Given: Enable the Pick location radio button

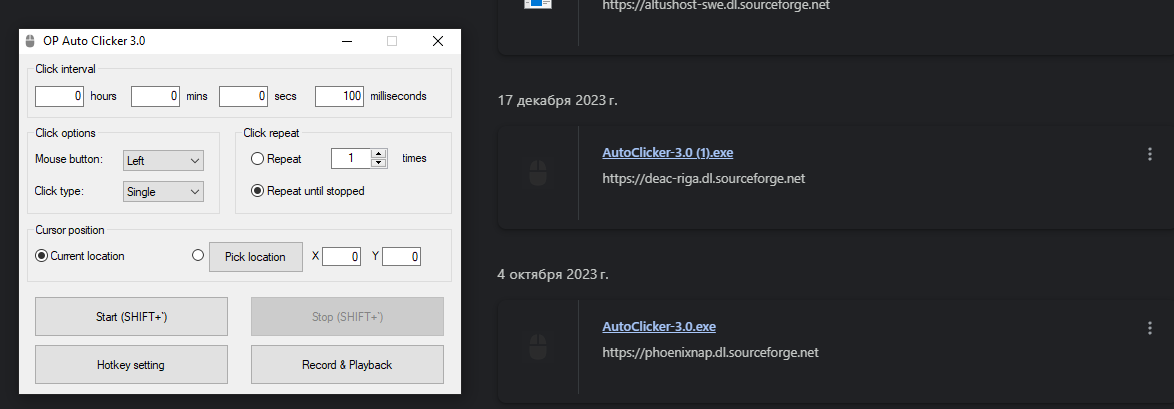Looking at the screenshot, I should click(198, 255).
